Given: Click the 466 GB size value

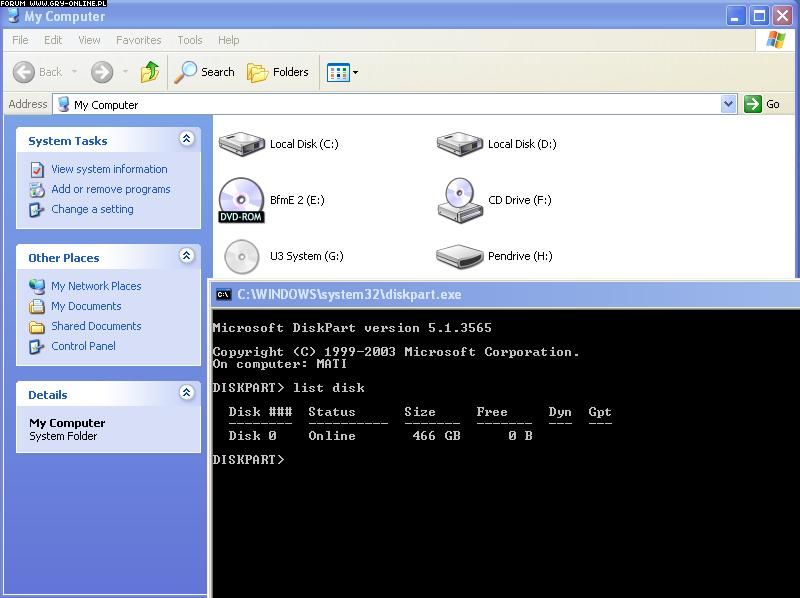Looking at the screenshot, I should (x=437, y=436).
